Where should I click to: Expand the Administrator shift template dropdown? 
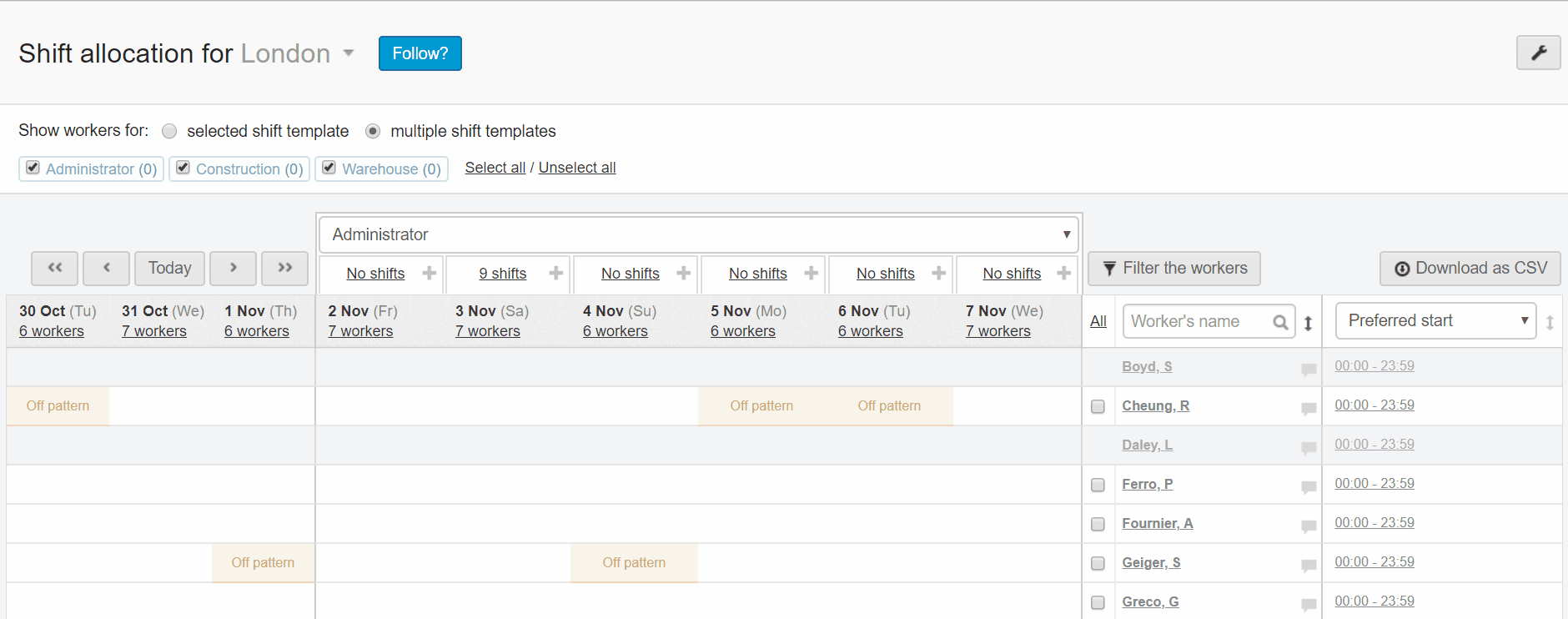pos(699,234)
